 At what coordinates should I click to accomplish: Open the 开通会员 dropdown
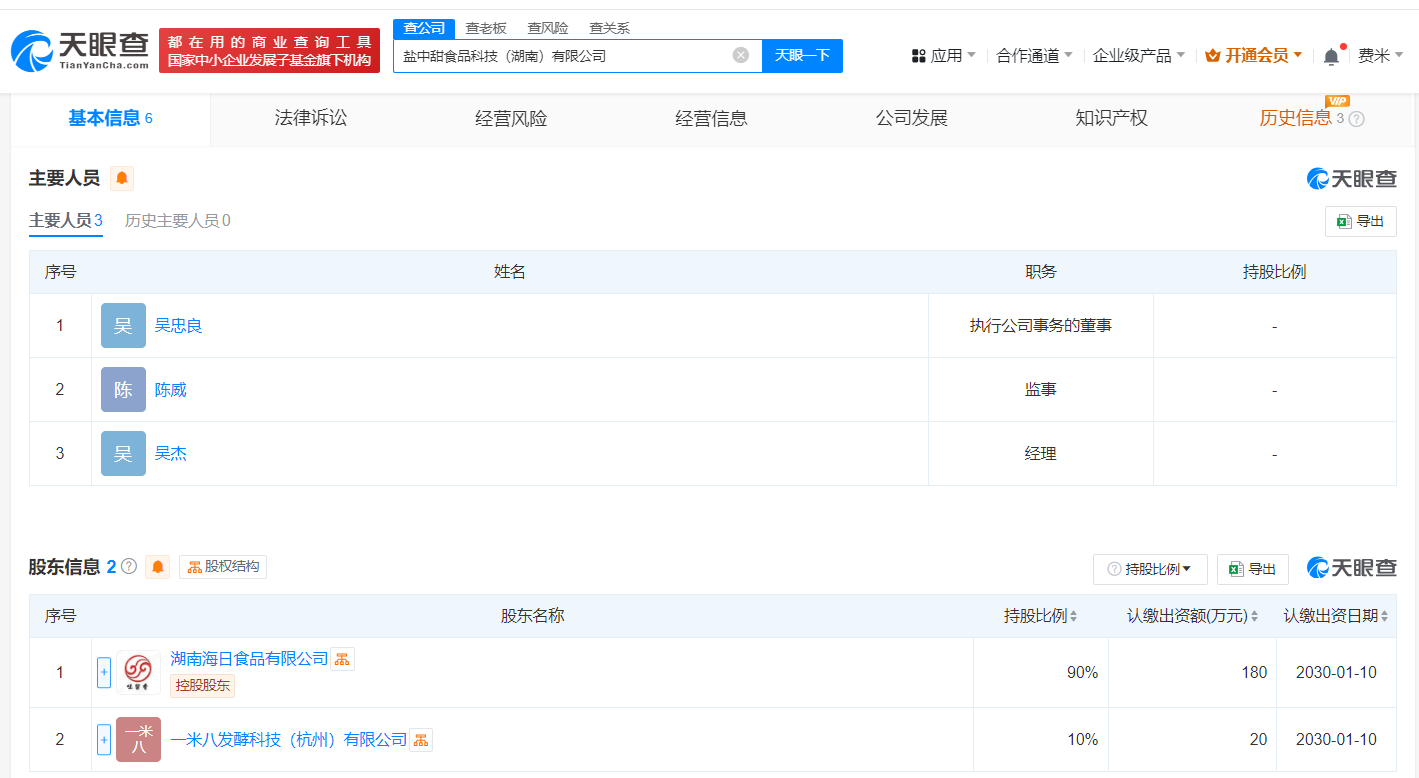coord(1254,56)
